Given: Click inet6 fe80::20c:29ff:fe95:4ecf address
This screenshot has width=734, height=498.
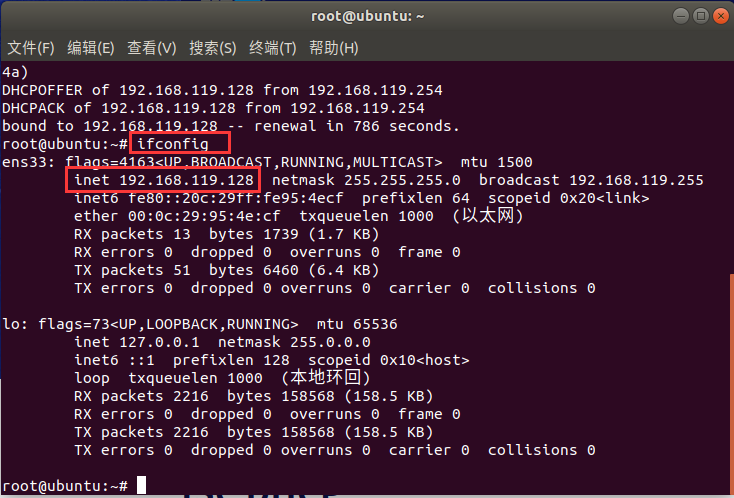Looking at the screenshot, I should pos(209,198).
